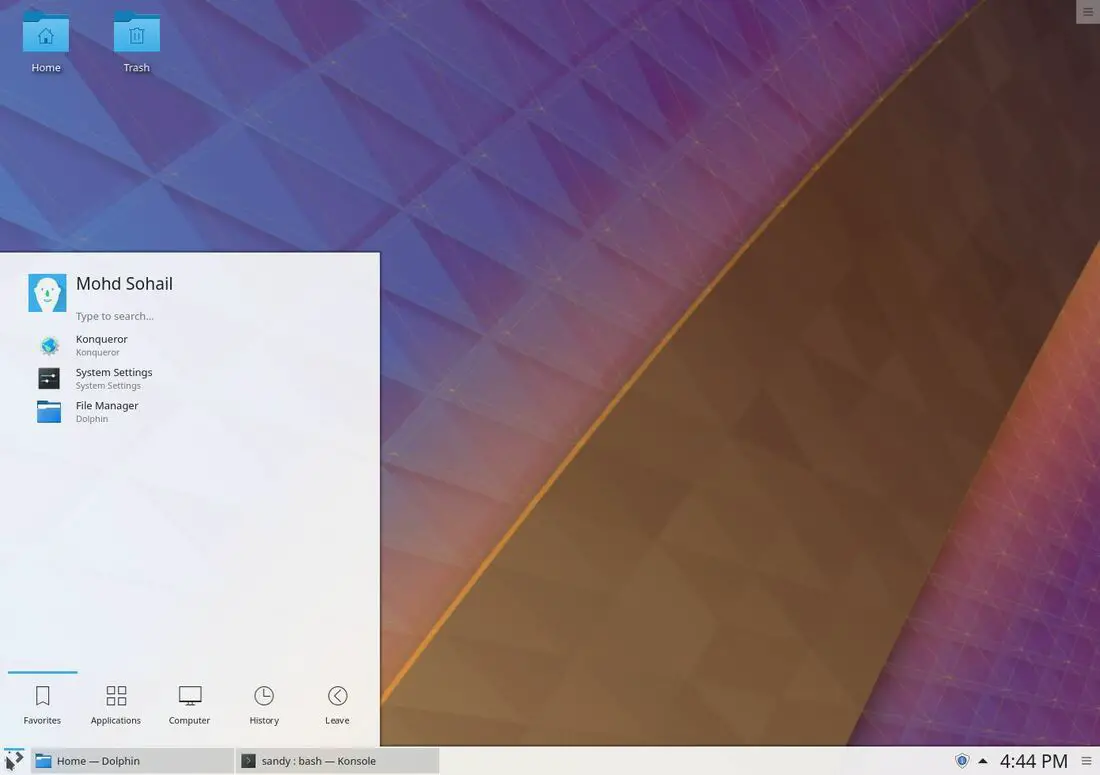Switch to the Applications tab
Screen dimensions: 1100x775
[x=116, y=705]
